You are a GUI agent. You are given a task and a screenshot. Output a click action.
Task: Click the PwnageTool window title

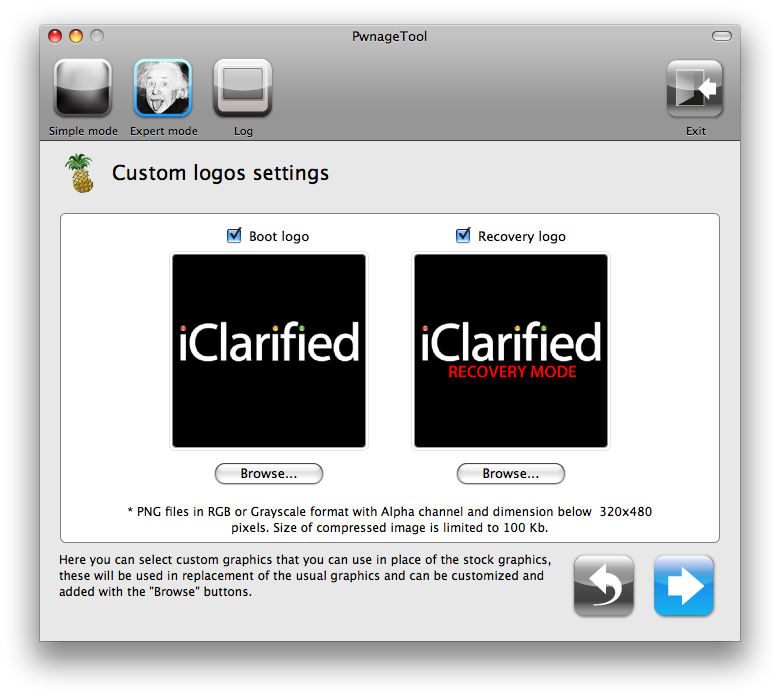pos(390,37)
